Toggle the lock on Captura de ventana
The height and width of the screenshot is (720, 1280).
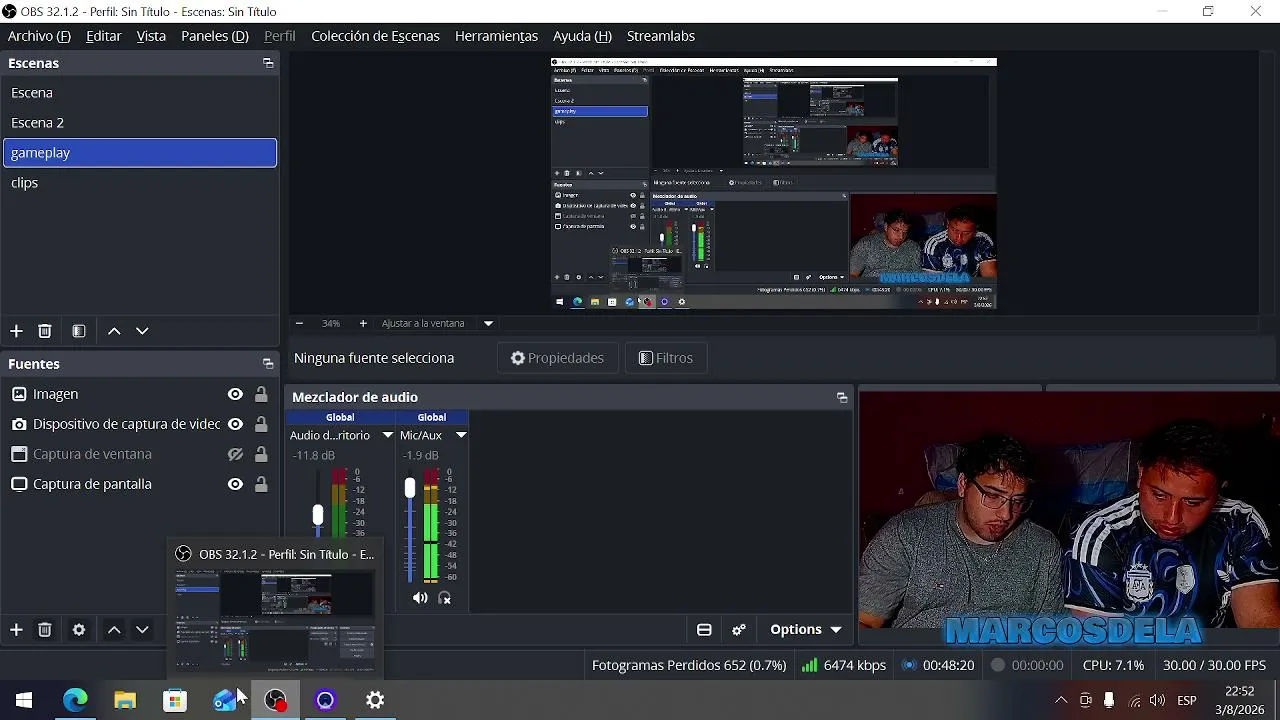click(261, 454)
